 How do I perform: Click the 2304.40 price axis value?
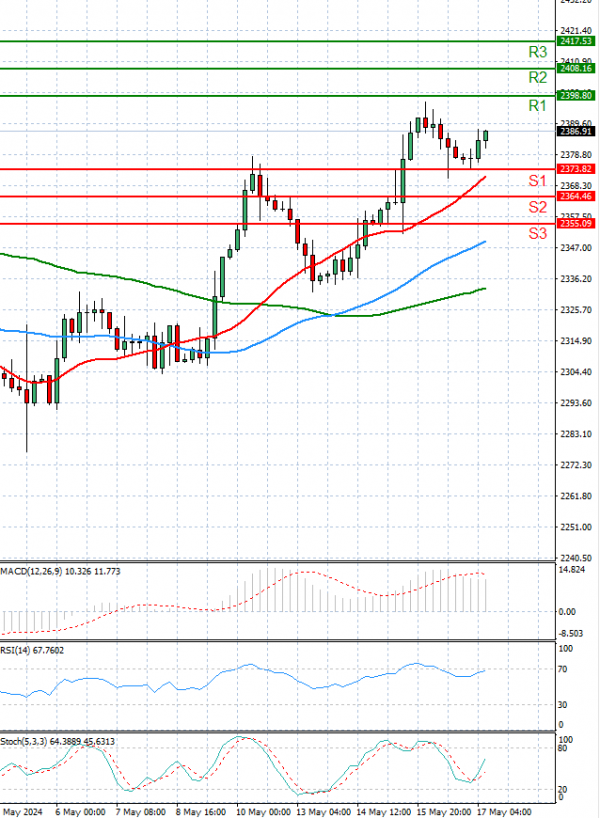(x=576, y=372)
